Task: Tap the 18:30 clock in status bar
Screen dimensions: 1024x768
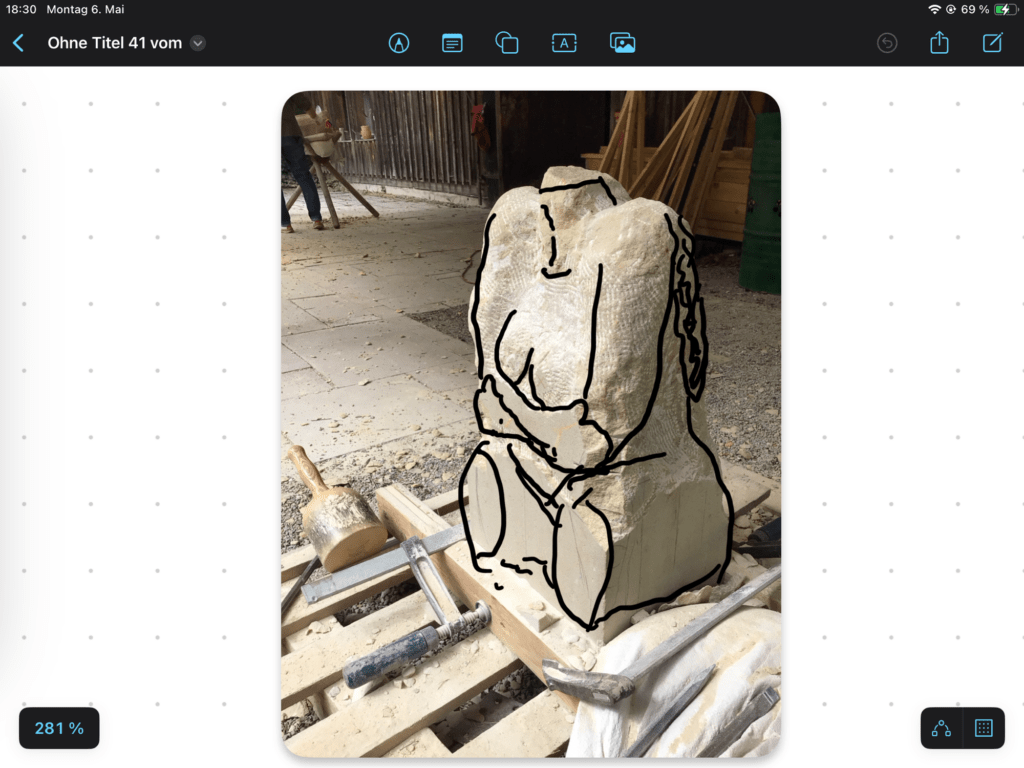Action: 21,9
